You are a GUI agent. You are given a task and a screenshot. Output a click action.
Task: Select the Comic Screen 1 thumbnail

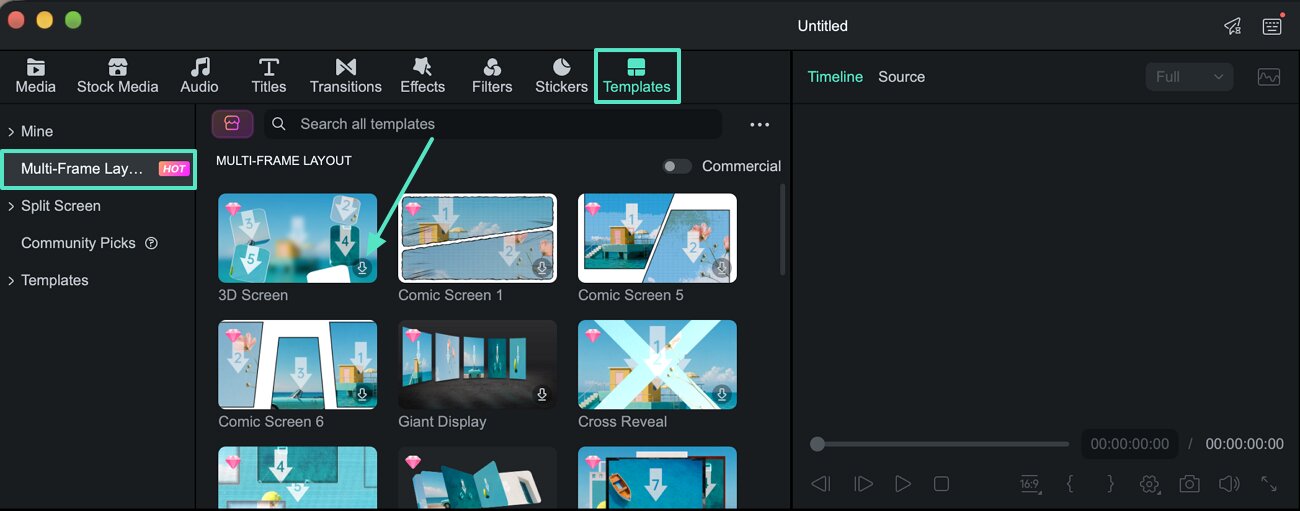click(x=477, y=238)
